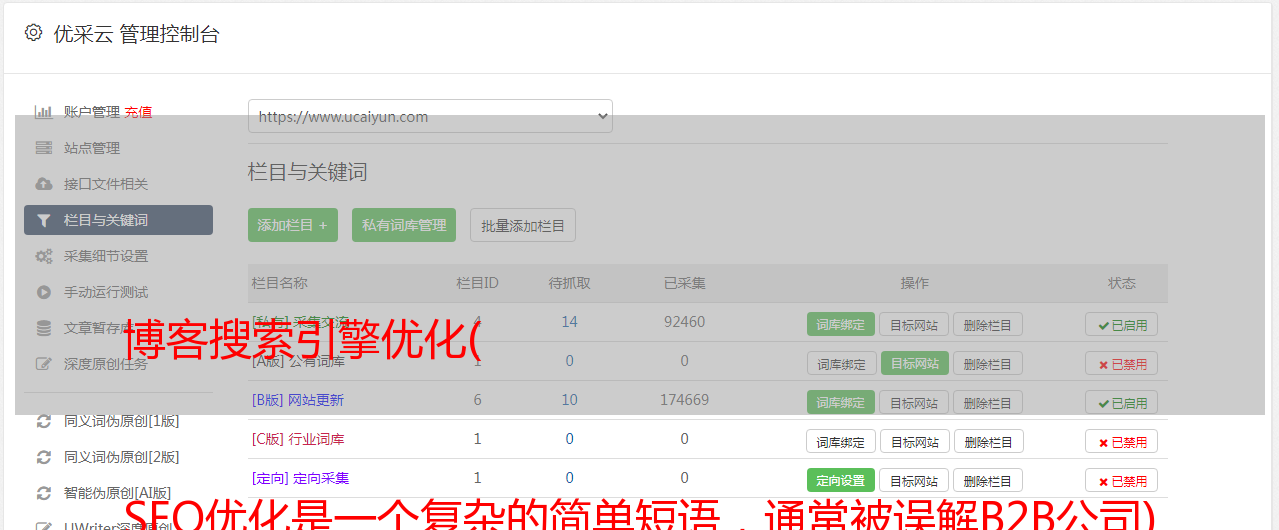
Task: Click the 栏目与关键词 page heading
Action: click(308, 172)
